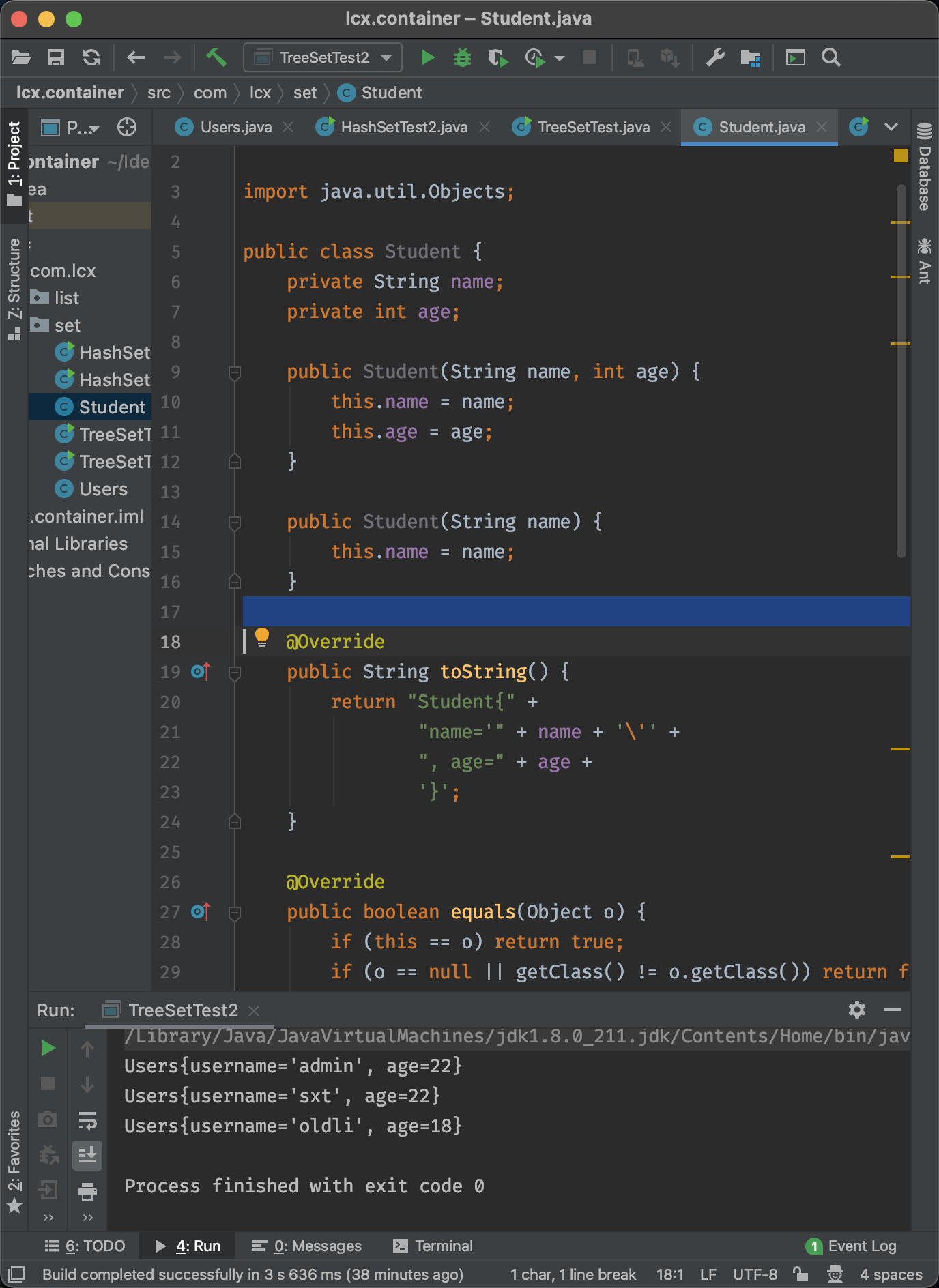Click the Synchronize refresh icon
This screenshot has width=939, height=1288.
pos(91,57)
